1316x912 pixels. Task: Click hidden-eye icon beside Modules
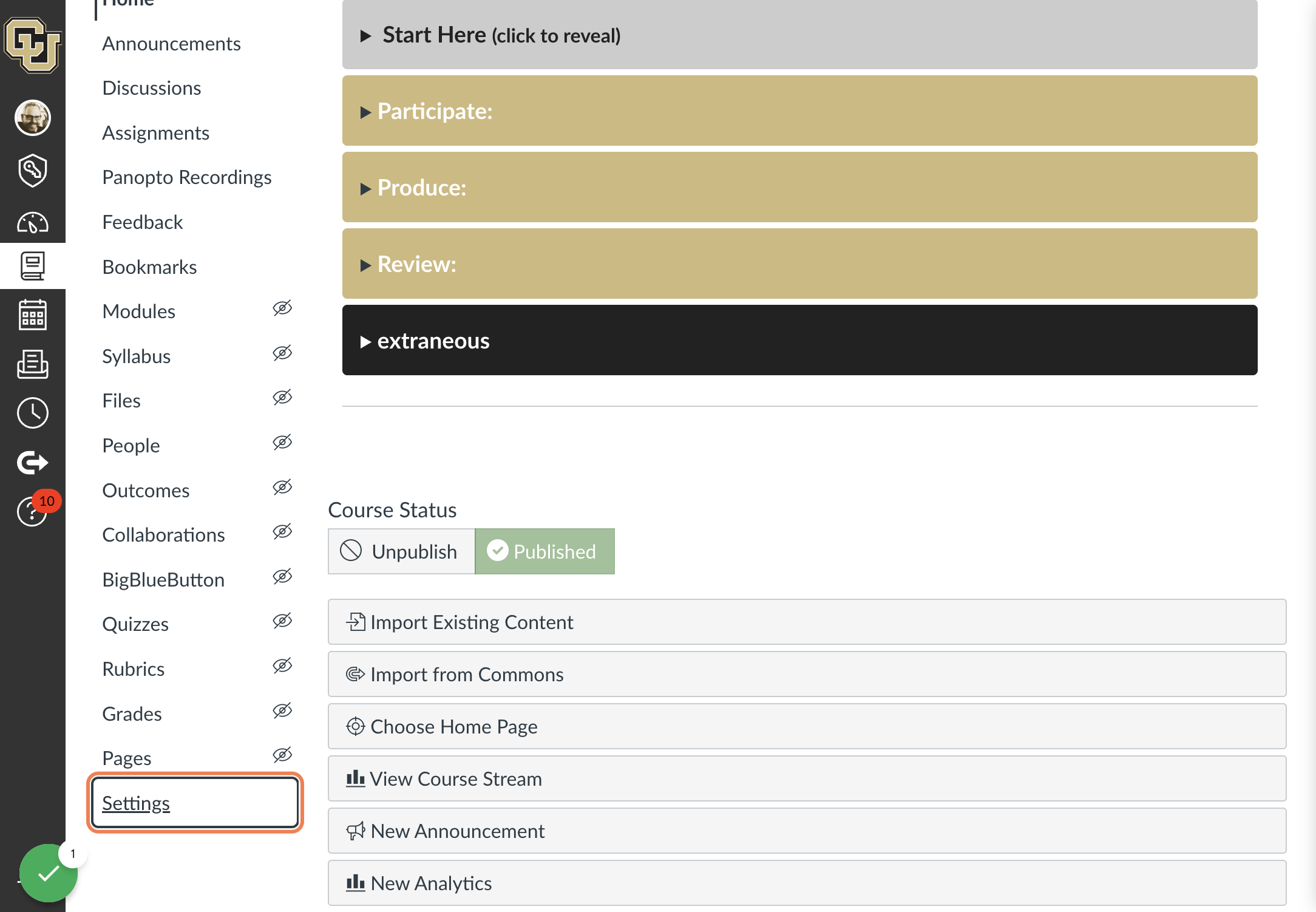(282, 308)
